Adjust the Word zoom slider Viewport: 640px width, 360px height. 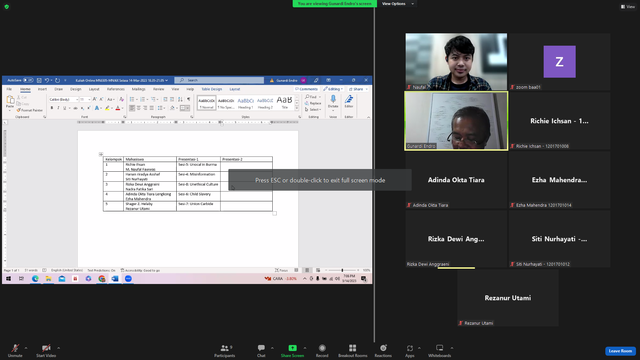click(x=342, y=270)
